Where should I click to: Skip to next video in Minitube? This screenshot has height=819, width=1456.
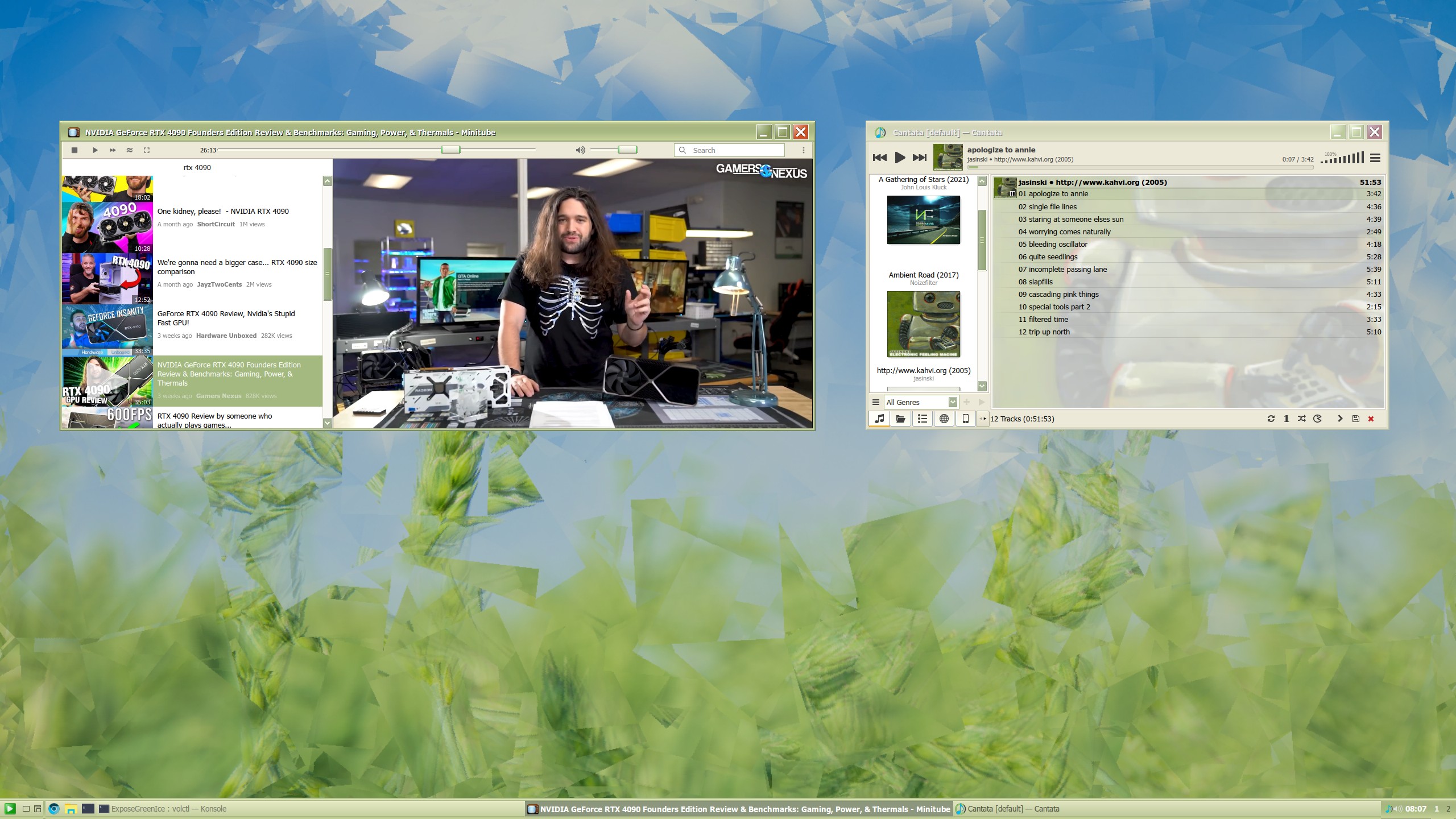[x=113, y=150]
